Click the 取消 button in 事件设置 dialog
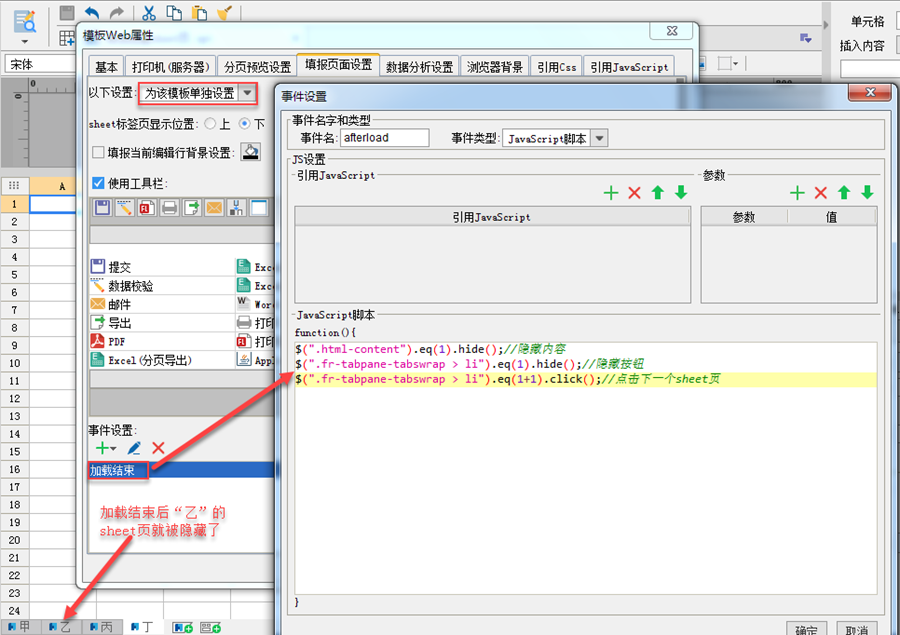The height and width of the screenshot is (635, 900). coord(856,629)
